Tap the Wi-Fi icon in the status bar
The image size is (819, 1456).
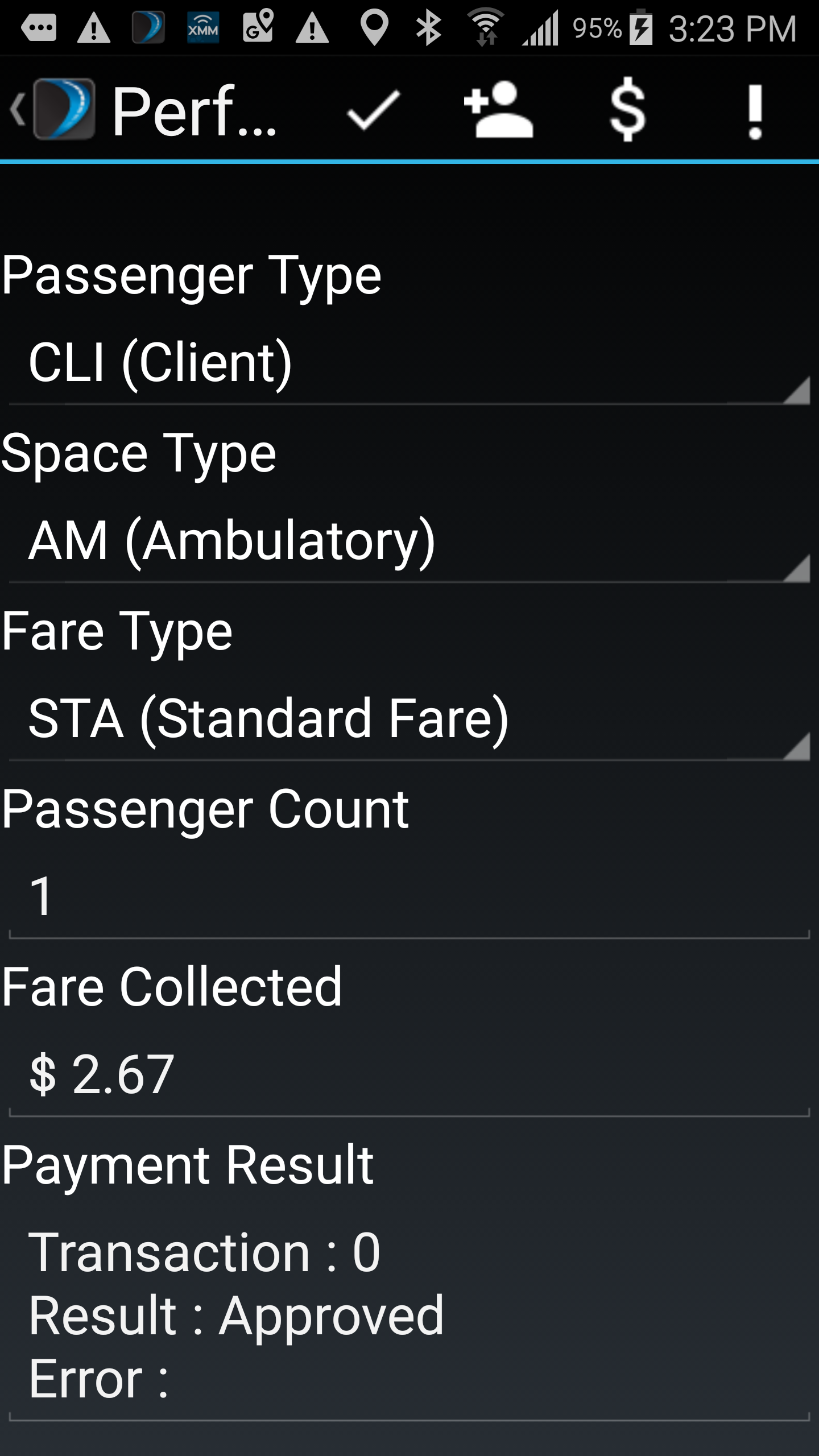(484, 26)
